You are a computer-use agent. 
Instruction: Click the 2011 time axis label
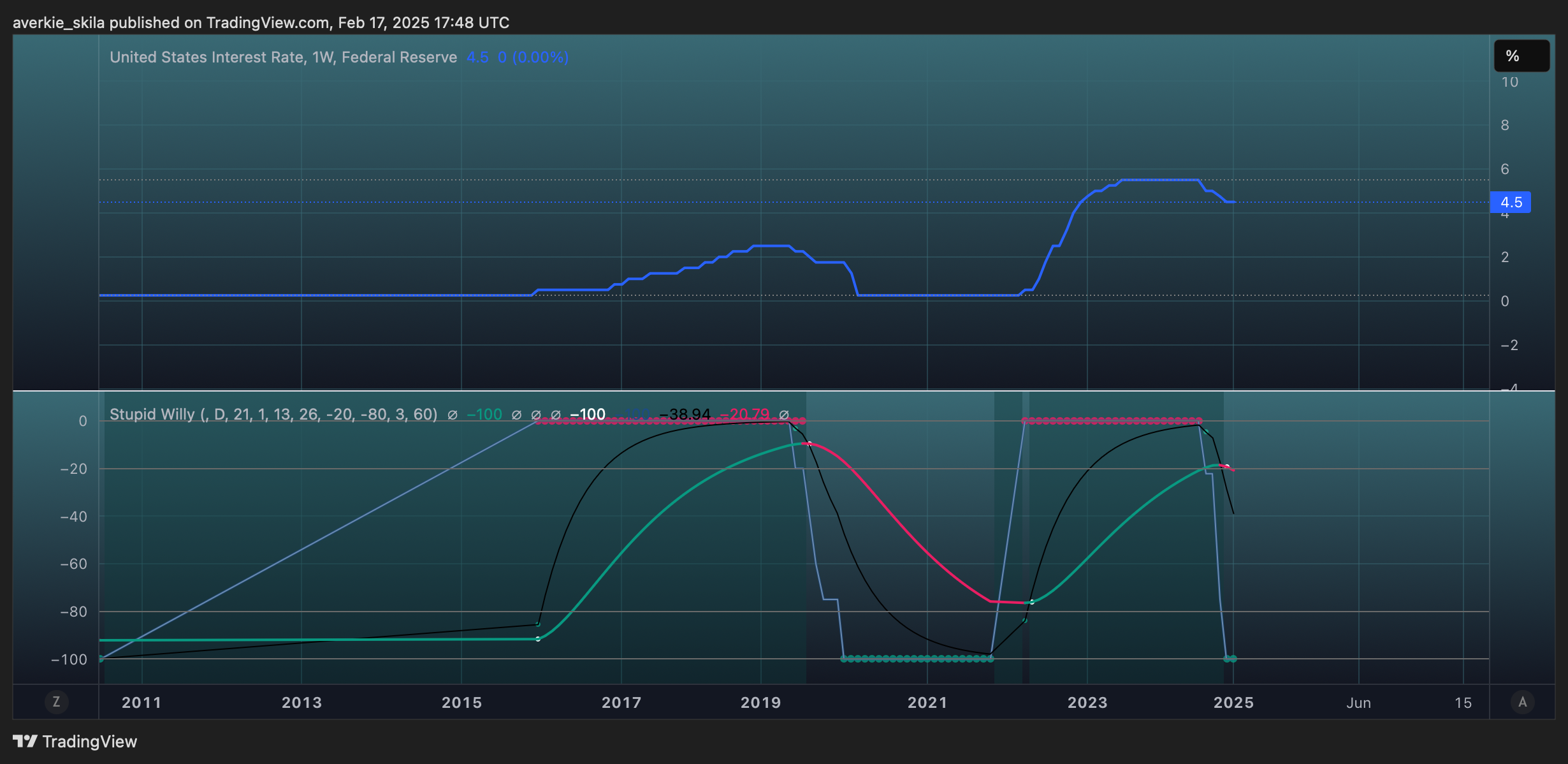pos(142,703)
